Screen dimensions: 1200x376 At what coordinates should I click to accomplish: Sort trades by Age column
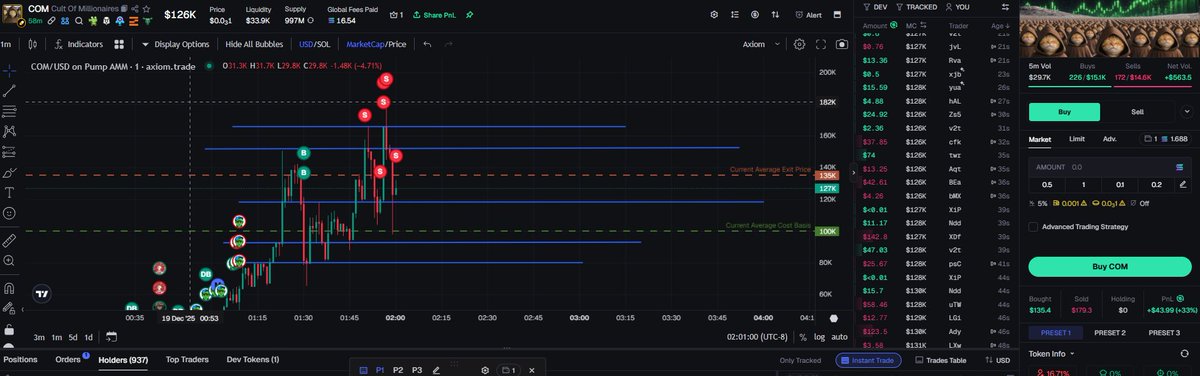click(x=1001, y=25)
